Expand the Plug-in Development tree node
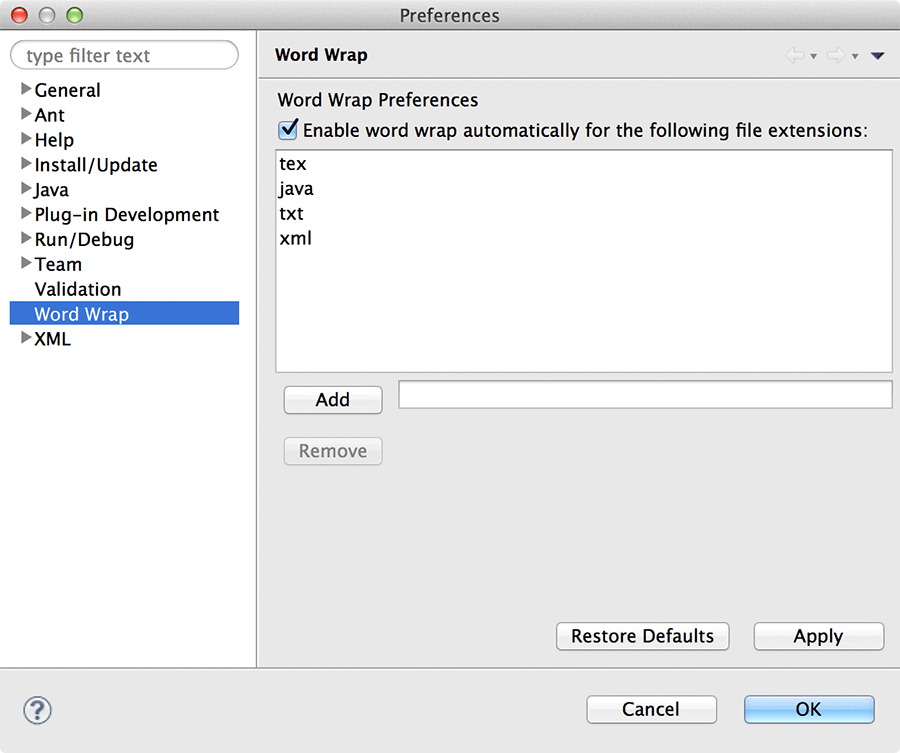 point(26,213)
